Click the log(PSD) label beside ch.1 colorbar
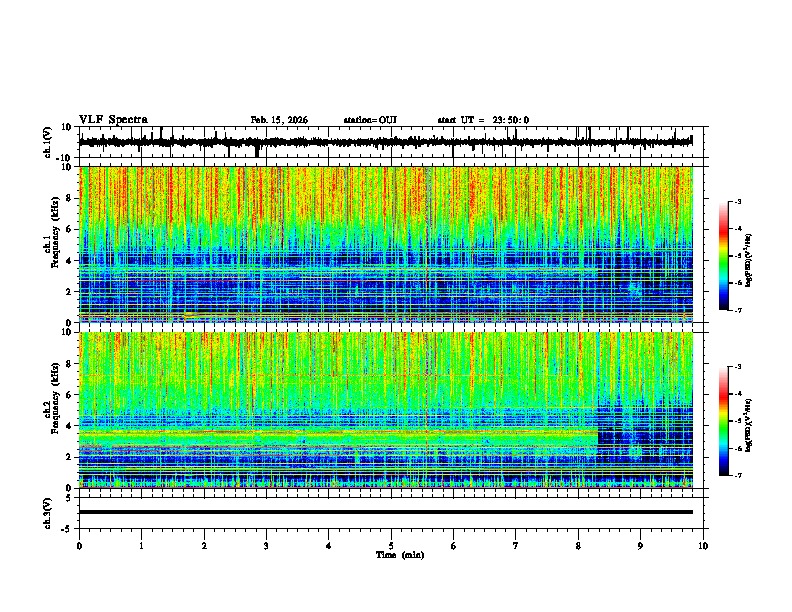The height and width of the screenshot is (612, 792). [749, 260]
